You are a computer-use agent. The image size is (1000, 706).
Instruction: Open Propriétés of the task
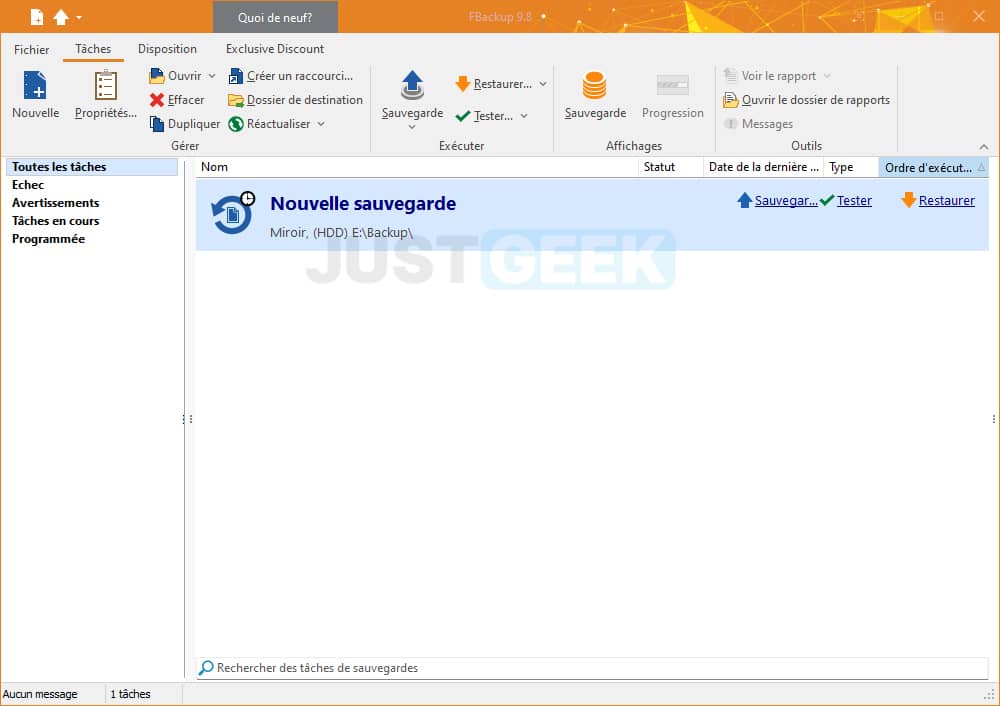[x=105, y=94]
